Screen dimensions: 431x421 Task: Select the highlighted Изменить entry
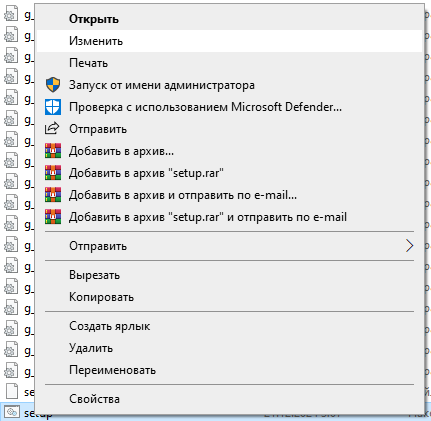coord(229,41)
